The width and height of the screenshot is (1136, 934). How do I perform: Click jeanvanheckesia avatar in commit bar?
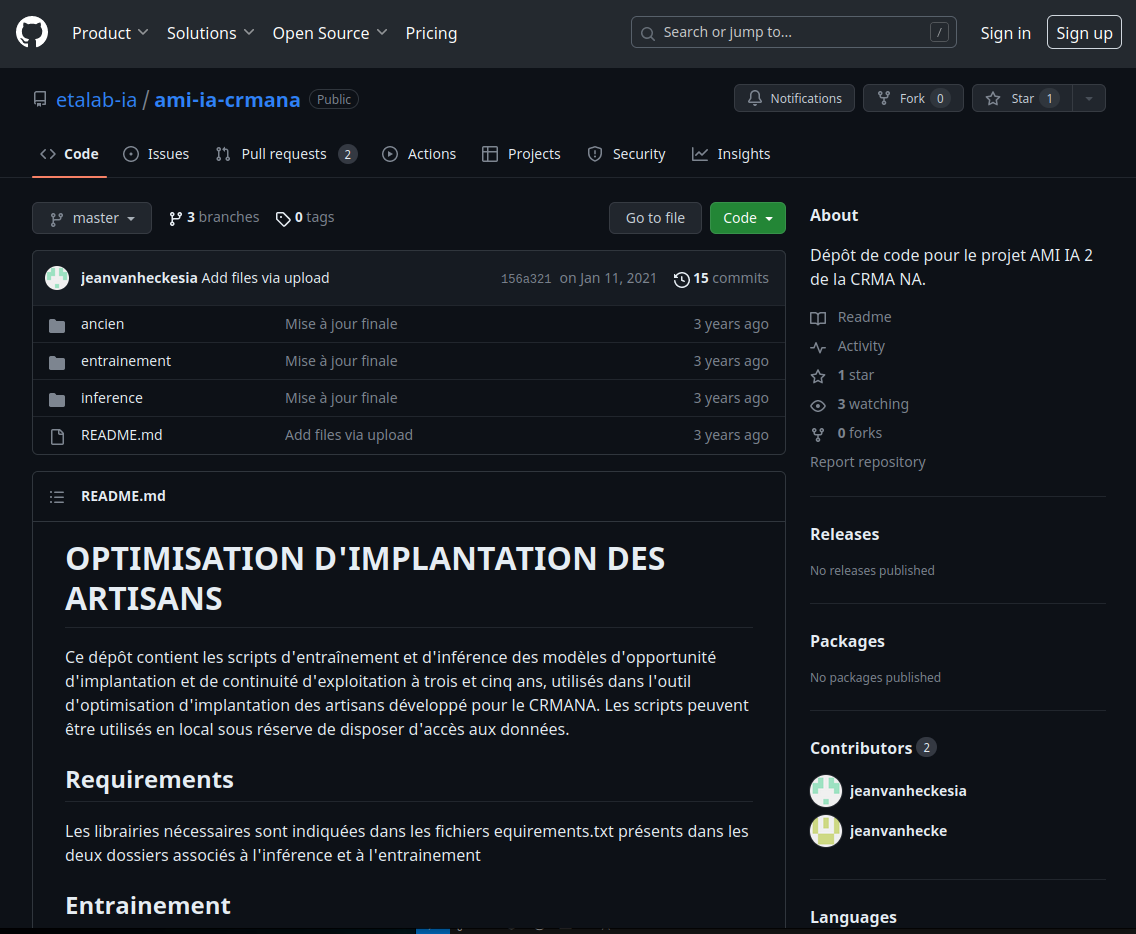pyautogui.click(x=57, y=278)
